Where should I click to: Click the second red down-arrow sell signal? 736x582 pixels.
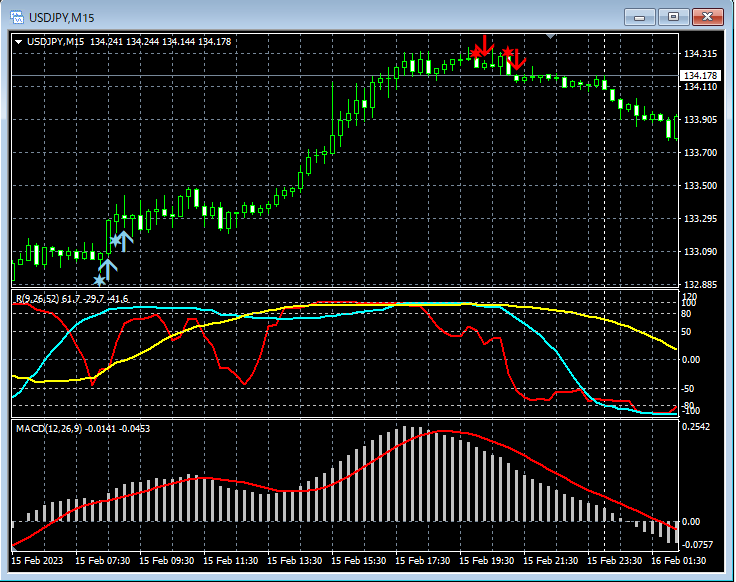click(517, 59)
